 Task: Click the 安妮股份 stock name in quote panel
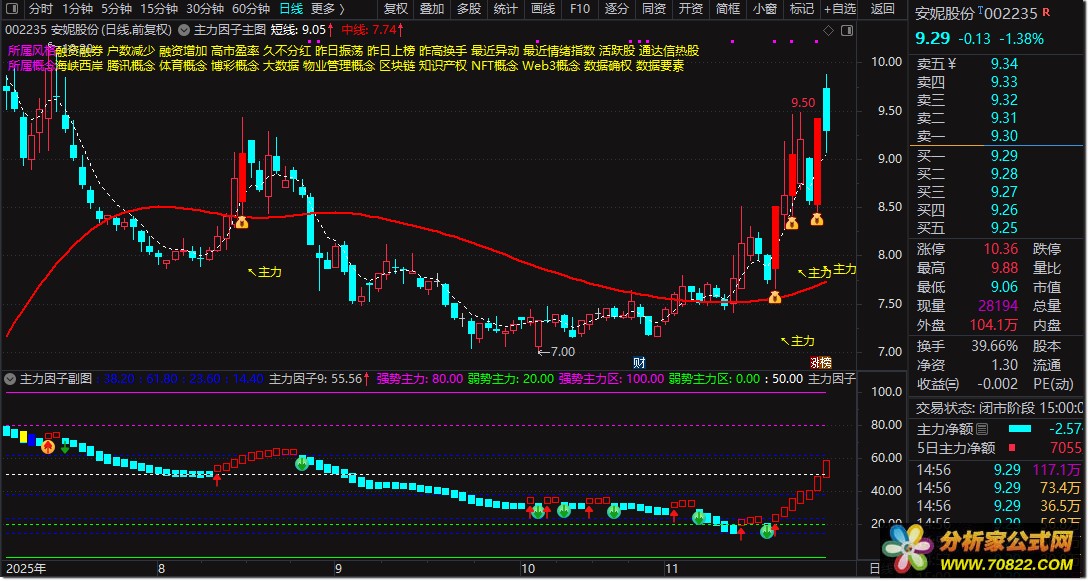(x=945, y=13)
